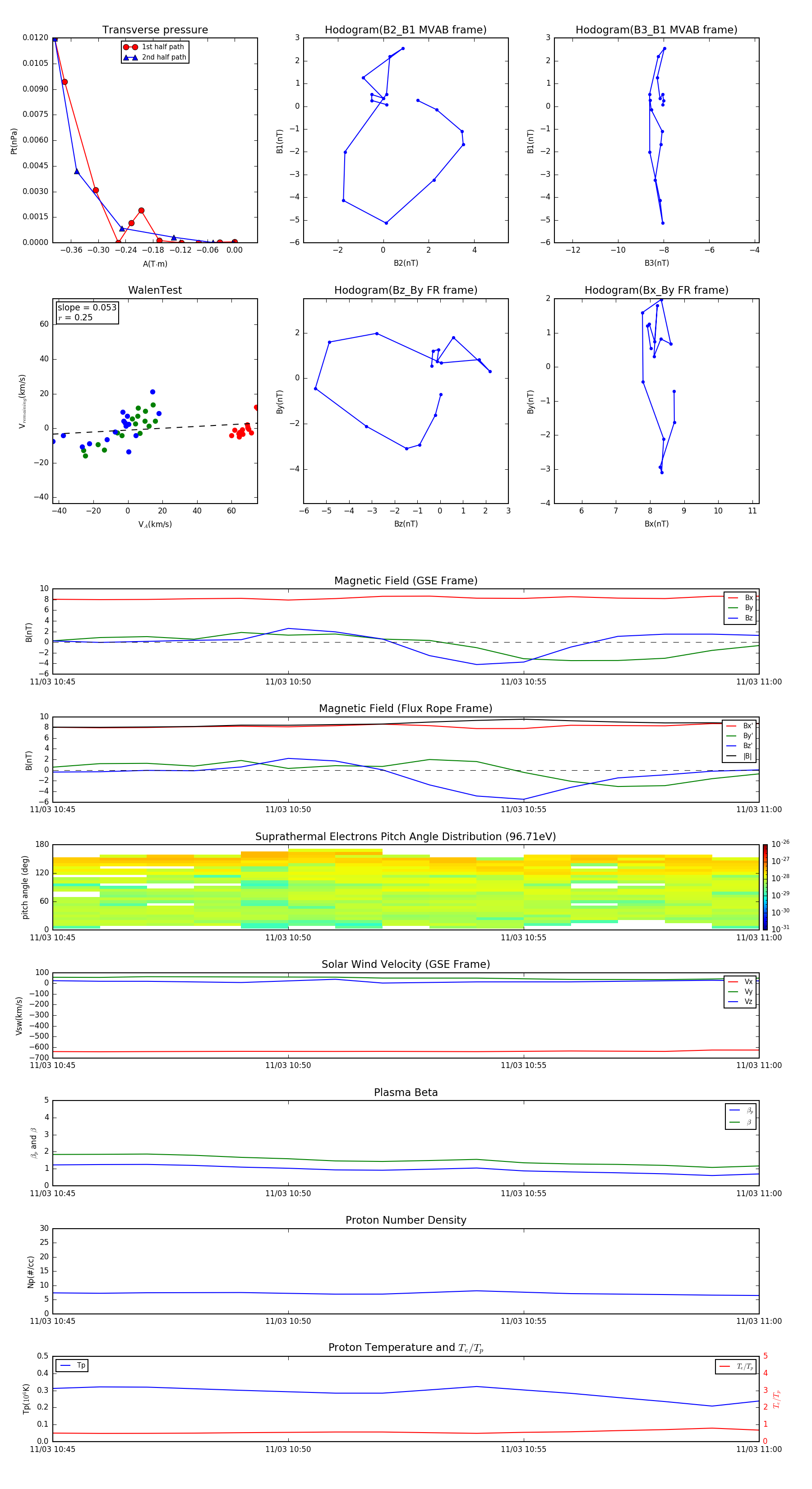This screenshot has height=1489, width=812.
Task: Click the 'Transverse pressure' plot title
Action: (x=155, y=30)
